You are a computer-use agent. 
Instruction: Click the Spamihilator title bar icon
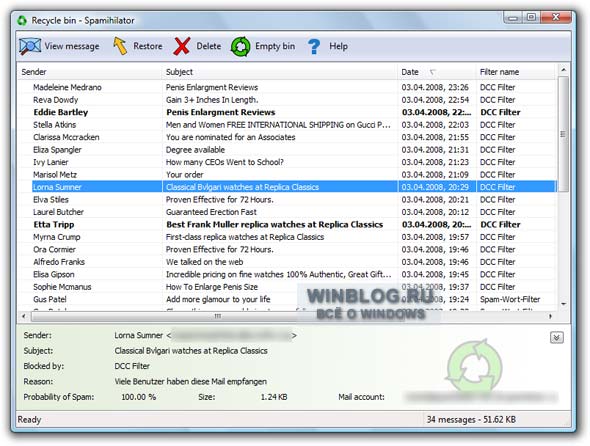(x=22, y=21)
